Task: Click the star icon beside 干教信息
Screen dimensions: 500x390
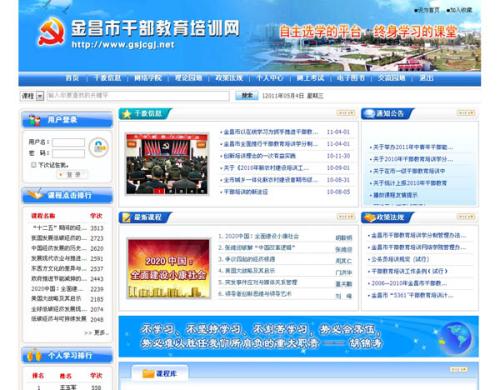Action: point(127,114)
